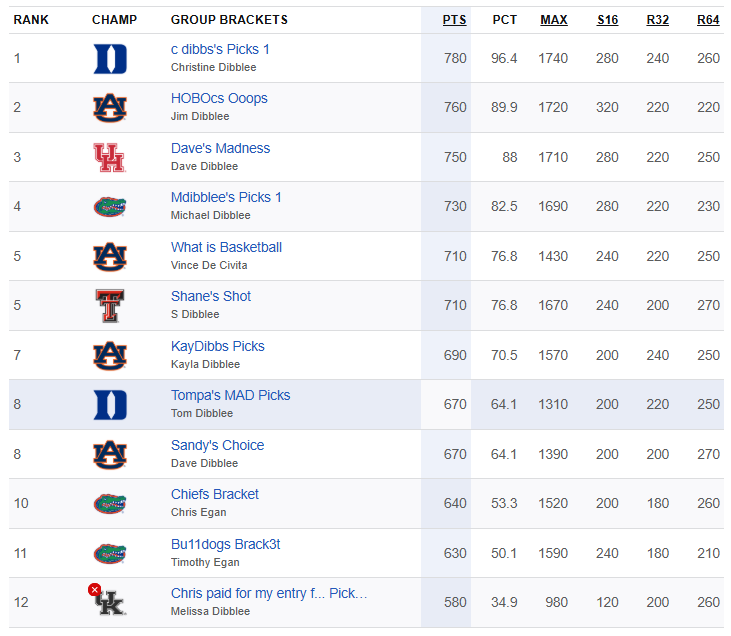The image size is (731, 636).
Task: Click the Kentucky logo in rank 12 row
Action: coord(110,603)
